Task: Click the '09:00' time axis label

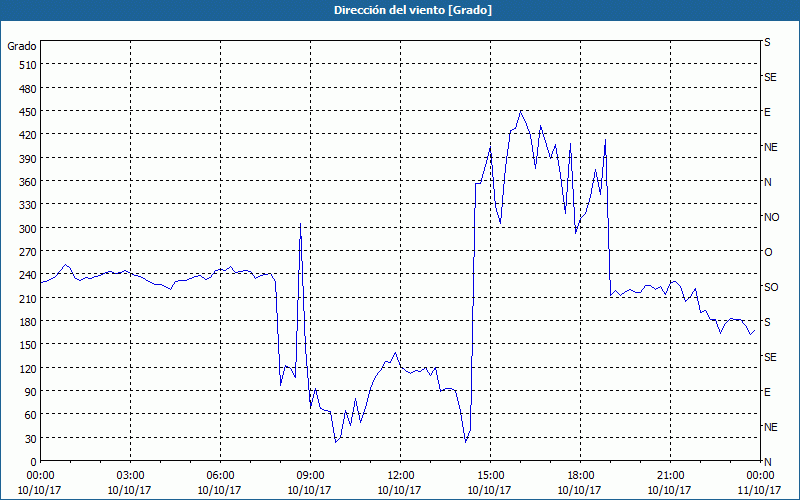Action: coord(310,476)
